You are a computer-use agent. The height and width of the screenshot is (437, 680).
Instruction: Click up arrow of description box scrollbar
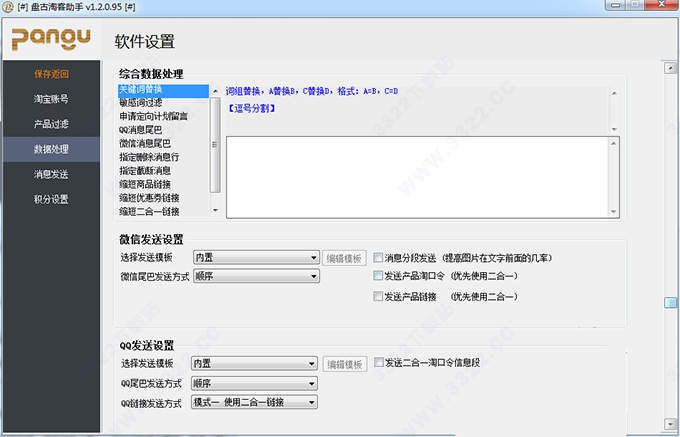614,93
